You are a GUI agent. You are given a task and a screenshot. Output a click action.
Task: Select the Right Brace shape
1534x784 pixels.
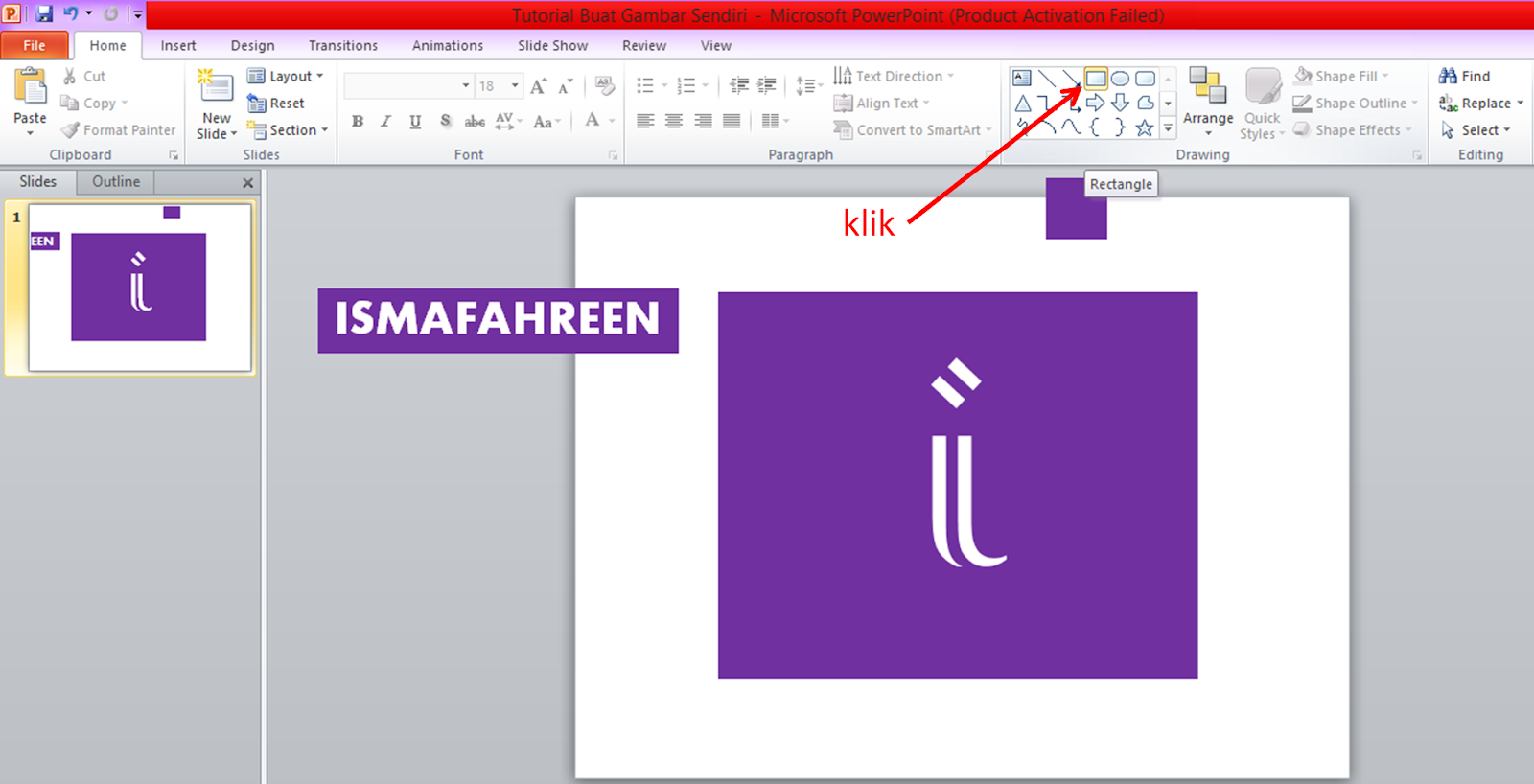1120,127
